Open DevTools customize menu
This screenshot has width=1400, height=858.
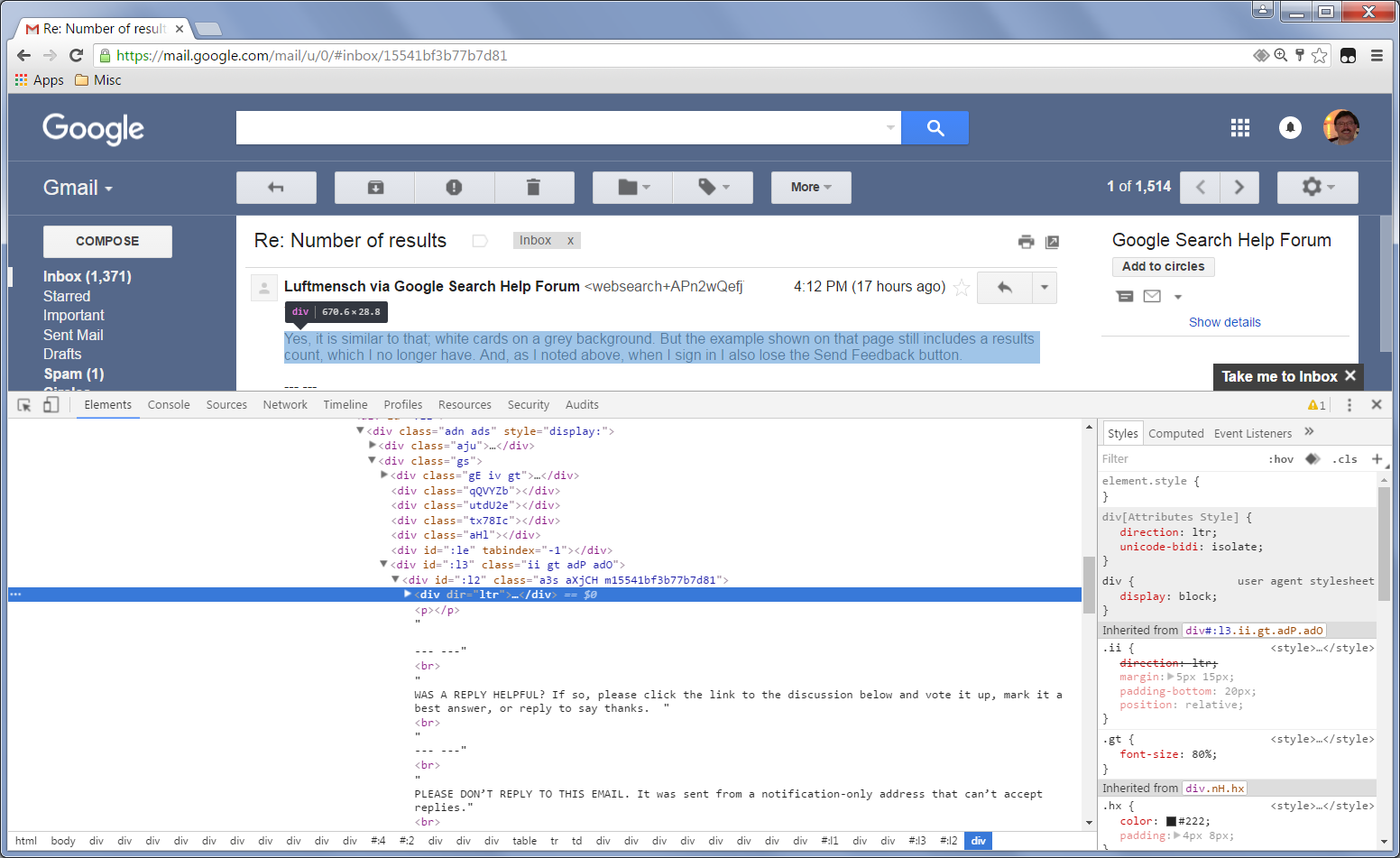click(1349, 405)
